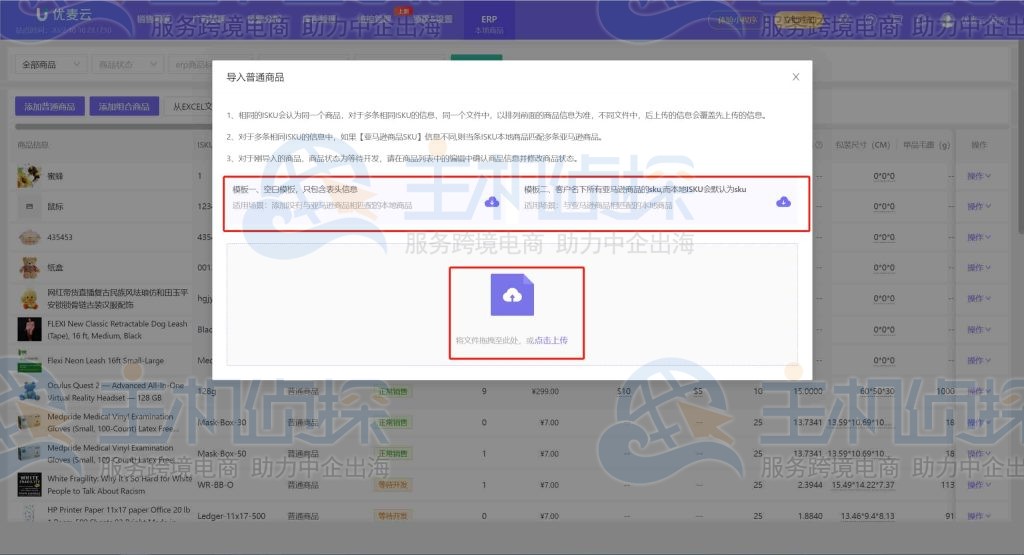Viewport: 1024px width, 555px height.
Task: Click the 15.49*14.22*7.37 package size cell
Action: pyautogui.click(x=863, y=485)
